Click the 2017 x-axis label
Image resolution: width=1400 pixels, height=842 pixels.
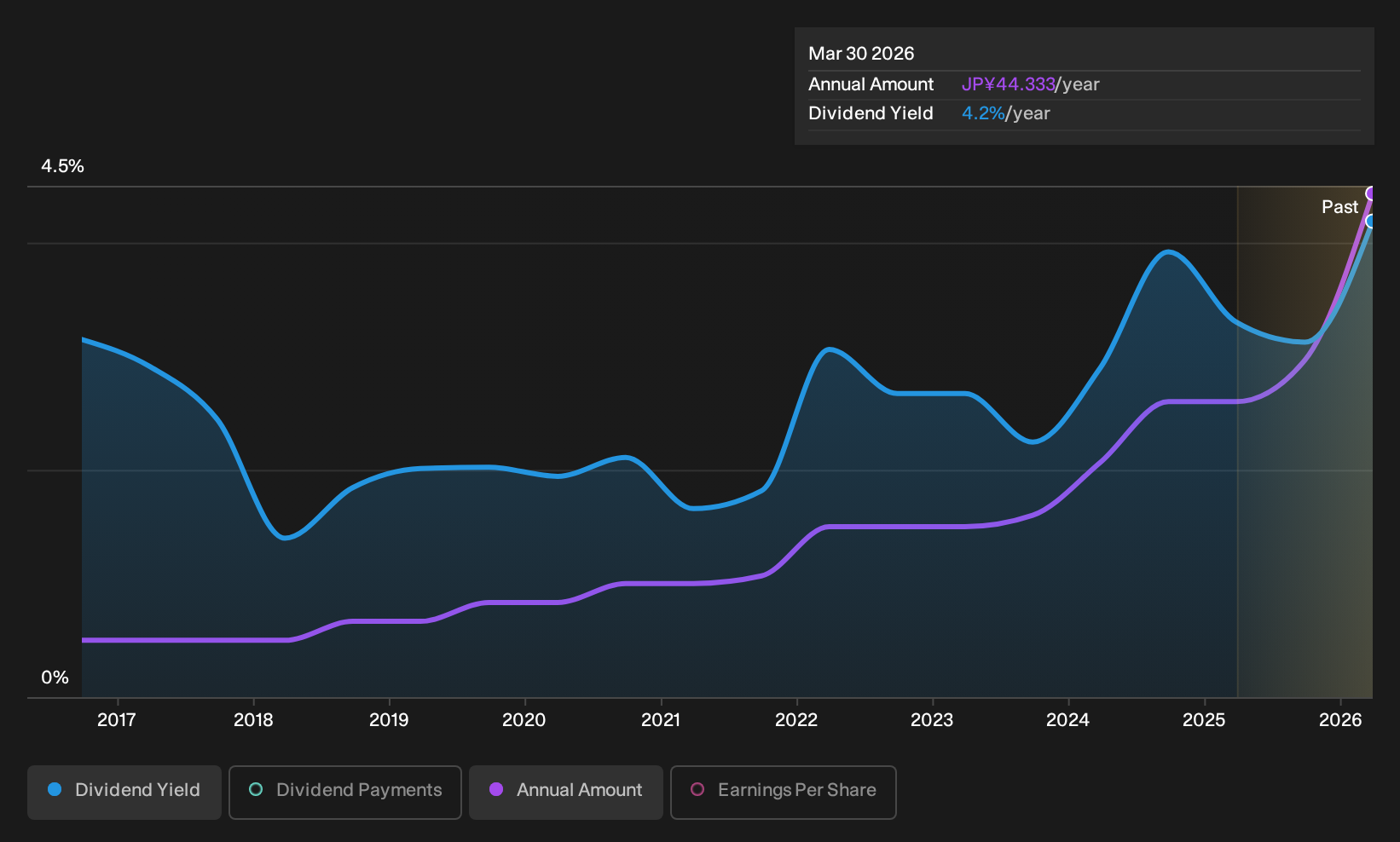(x=117, y=720)
